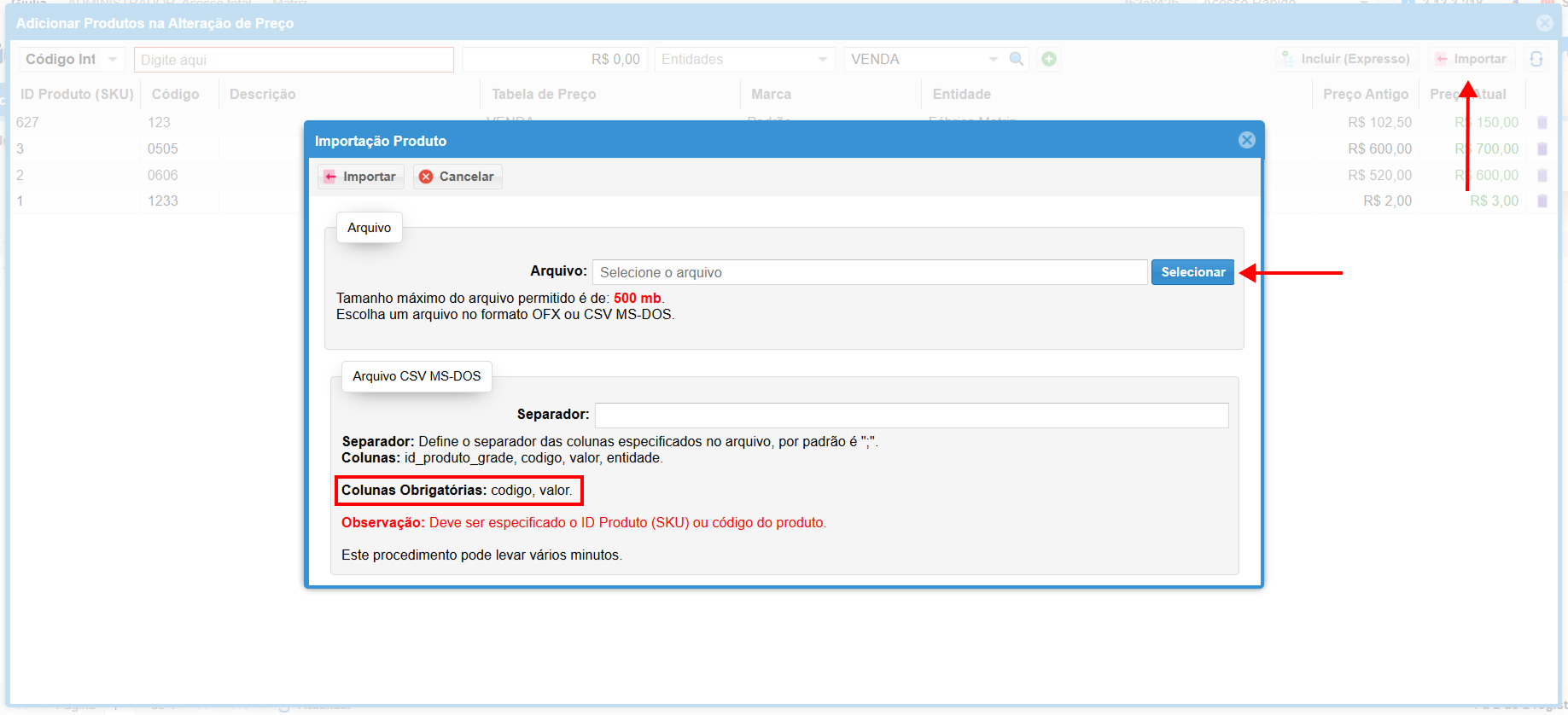Open the VENDA price table dropdown
The image size is (1568, 715).
click(x=993, y=60)
